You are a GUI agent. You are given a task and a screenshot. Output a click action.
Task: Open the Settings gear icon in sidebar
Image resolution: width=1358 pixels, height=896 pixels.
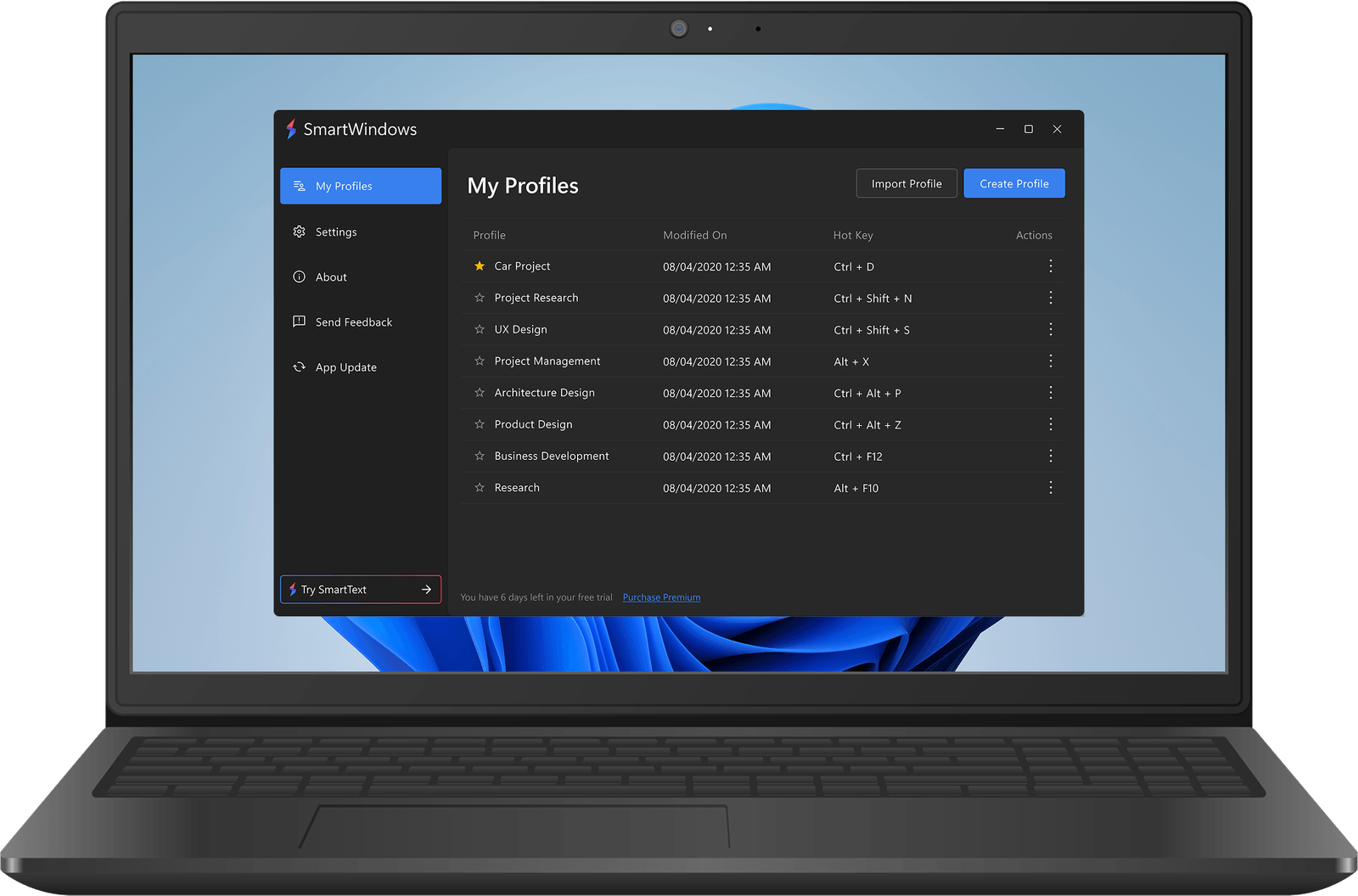[299, 232]
